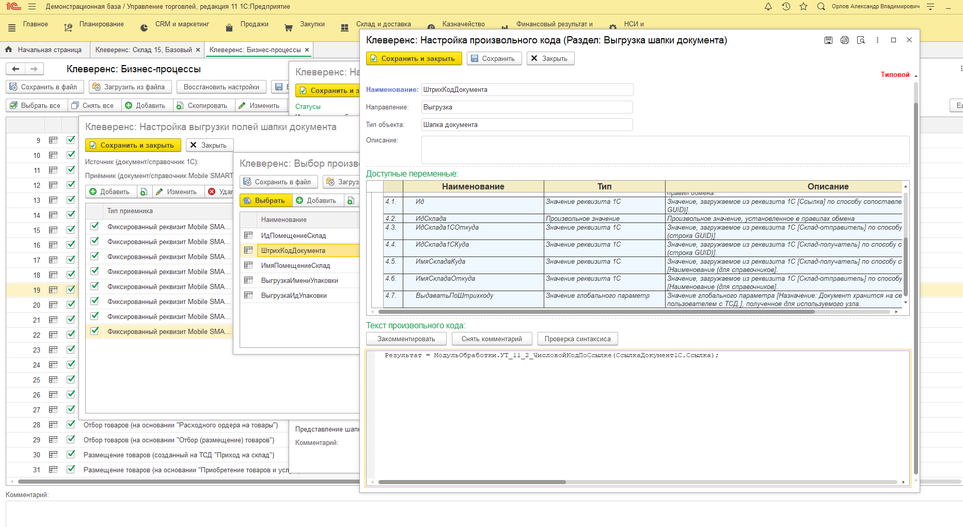Click the Закомментировать button
Viewport: 963px width, 527px height.
coord(406,339)
